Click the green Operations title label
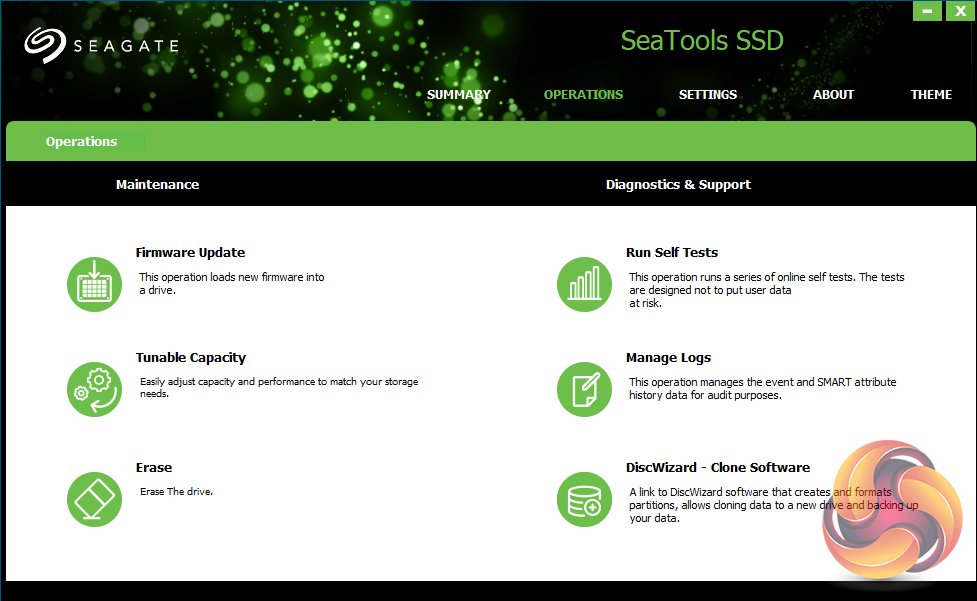 [x=82, y=141]
